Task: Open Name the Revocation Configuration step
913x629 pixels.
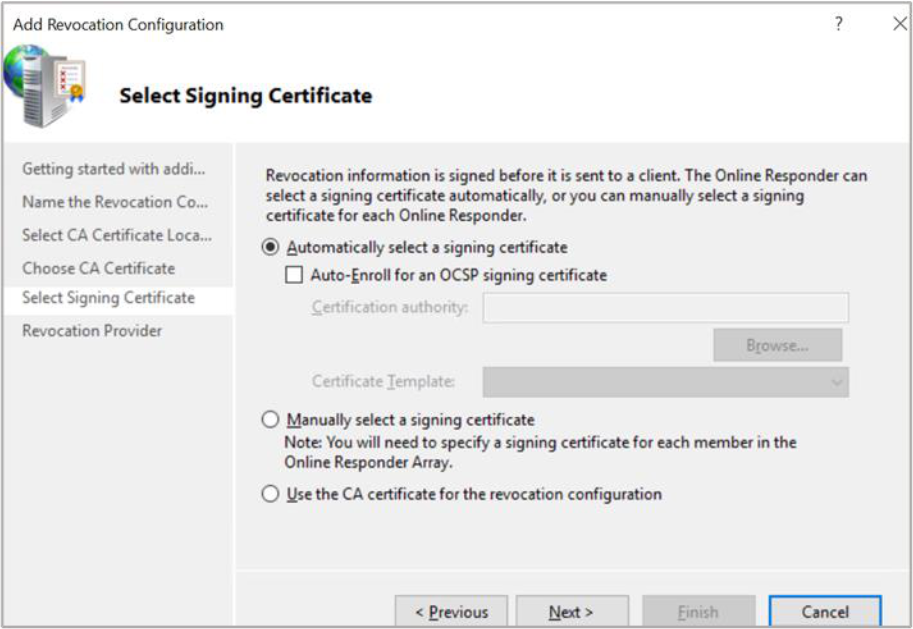Action: pyautogui.click(x=115, y=202)
